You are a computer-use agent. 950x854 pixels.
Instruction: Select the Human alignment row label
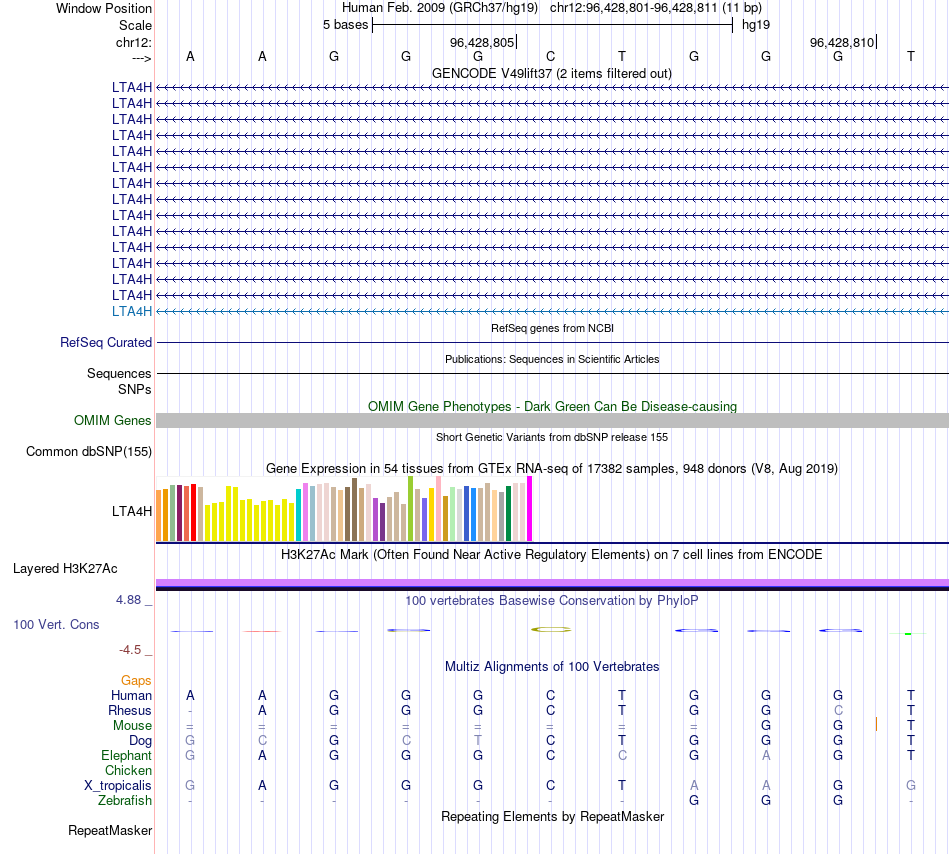(x=131, y=695)
